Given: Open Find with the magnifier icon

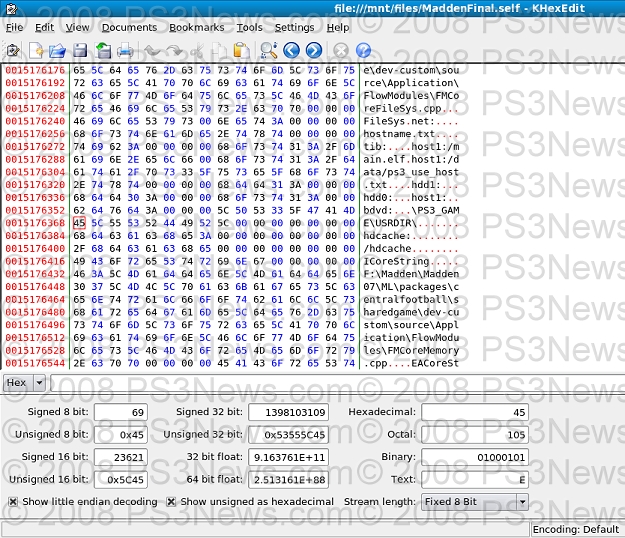Looking at the screenshot, I should click(269, 51).
